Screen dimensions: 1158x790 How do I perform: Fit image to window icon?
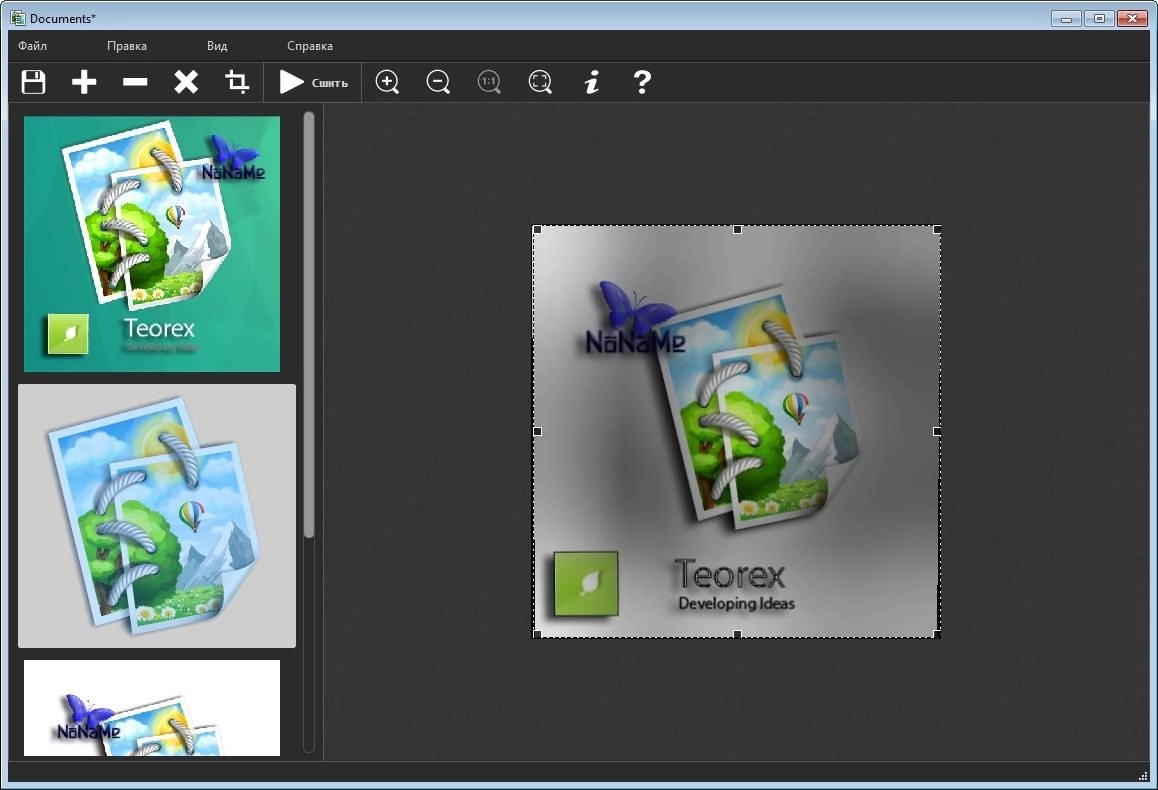pyautogui.click(x=541, y=82)
